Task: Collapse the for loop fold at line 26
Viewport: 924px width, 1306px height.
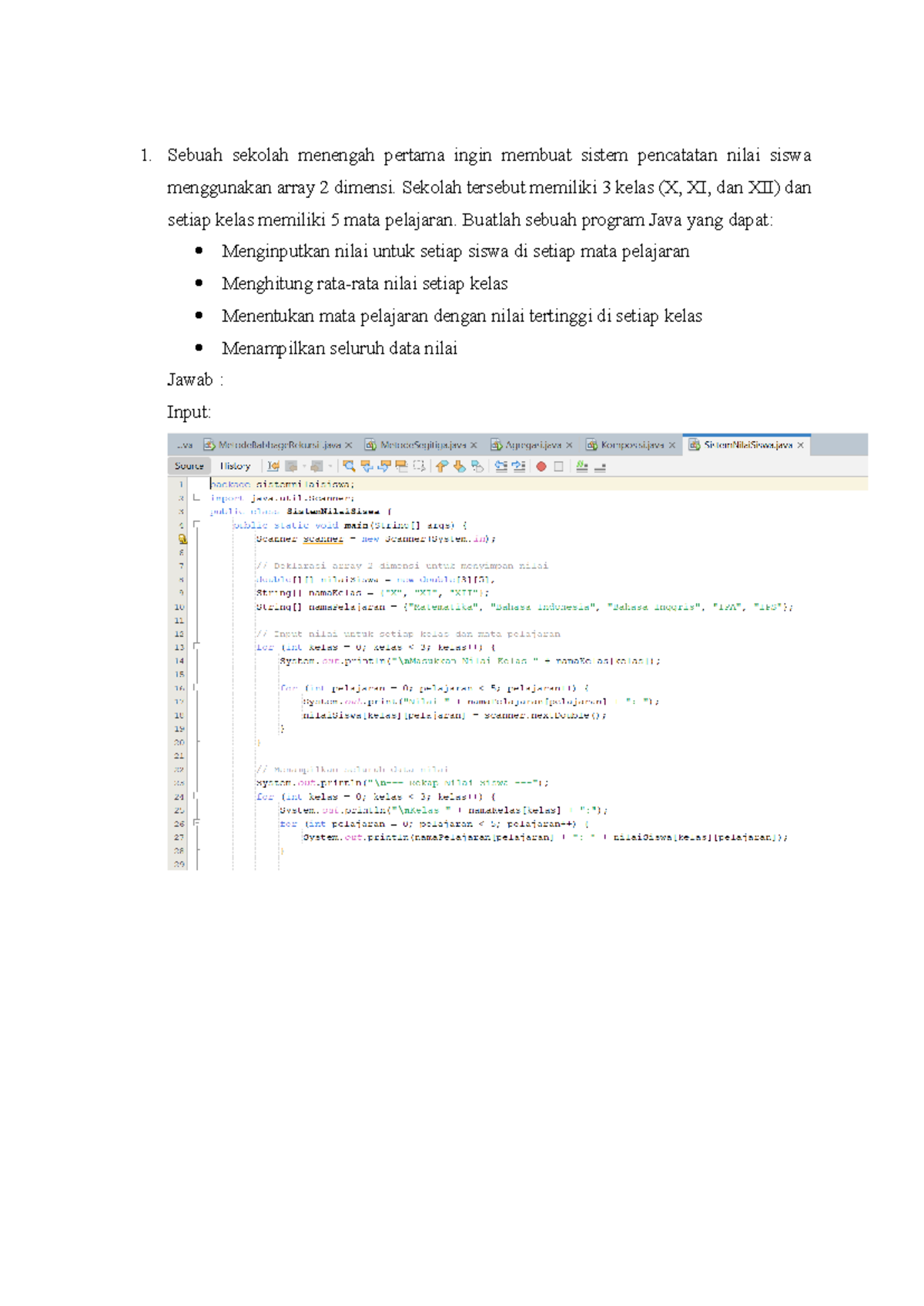Action: (196, 823)
